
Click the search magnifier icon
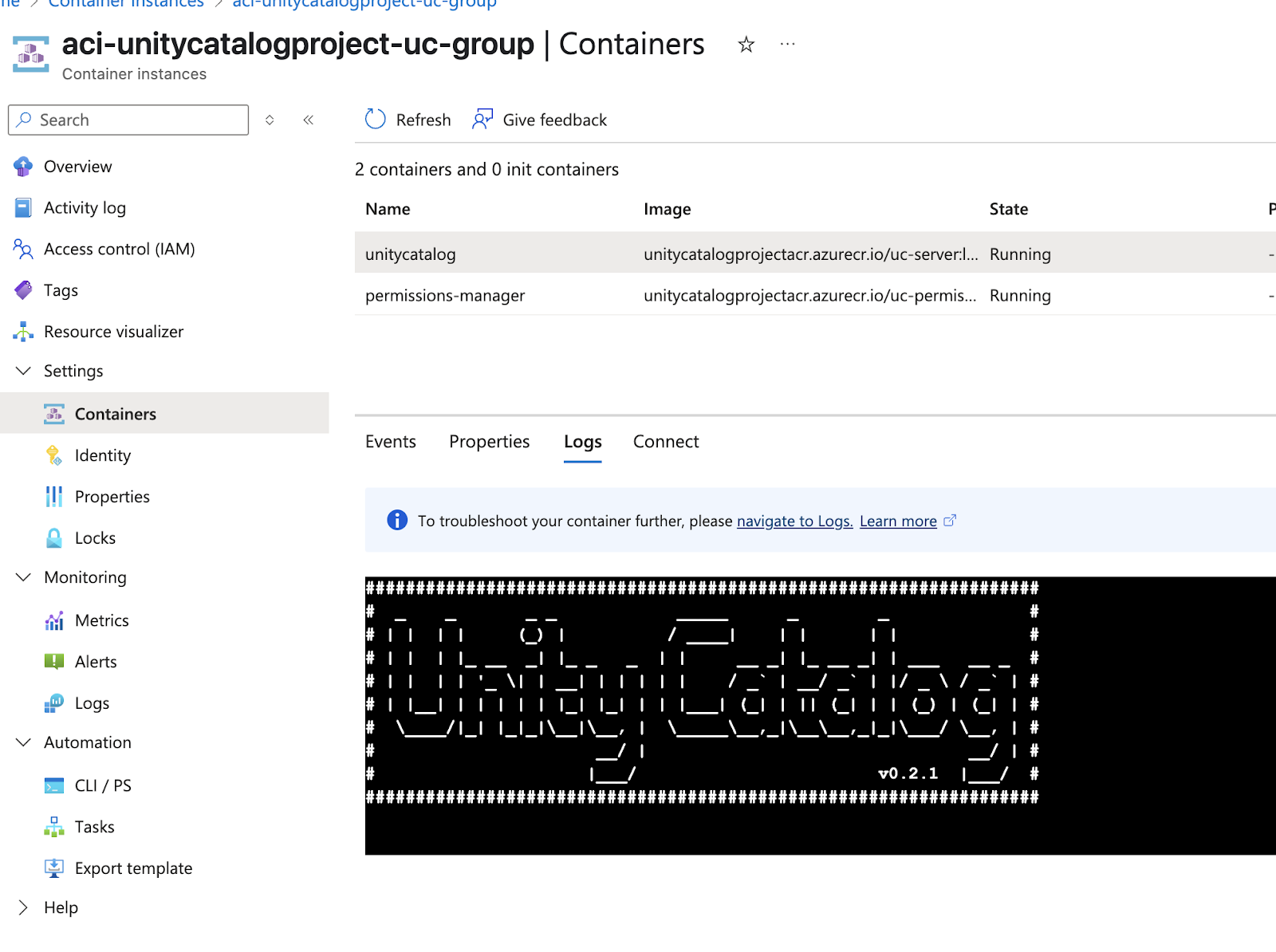[x=24, y=120]
